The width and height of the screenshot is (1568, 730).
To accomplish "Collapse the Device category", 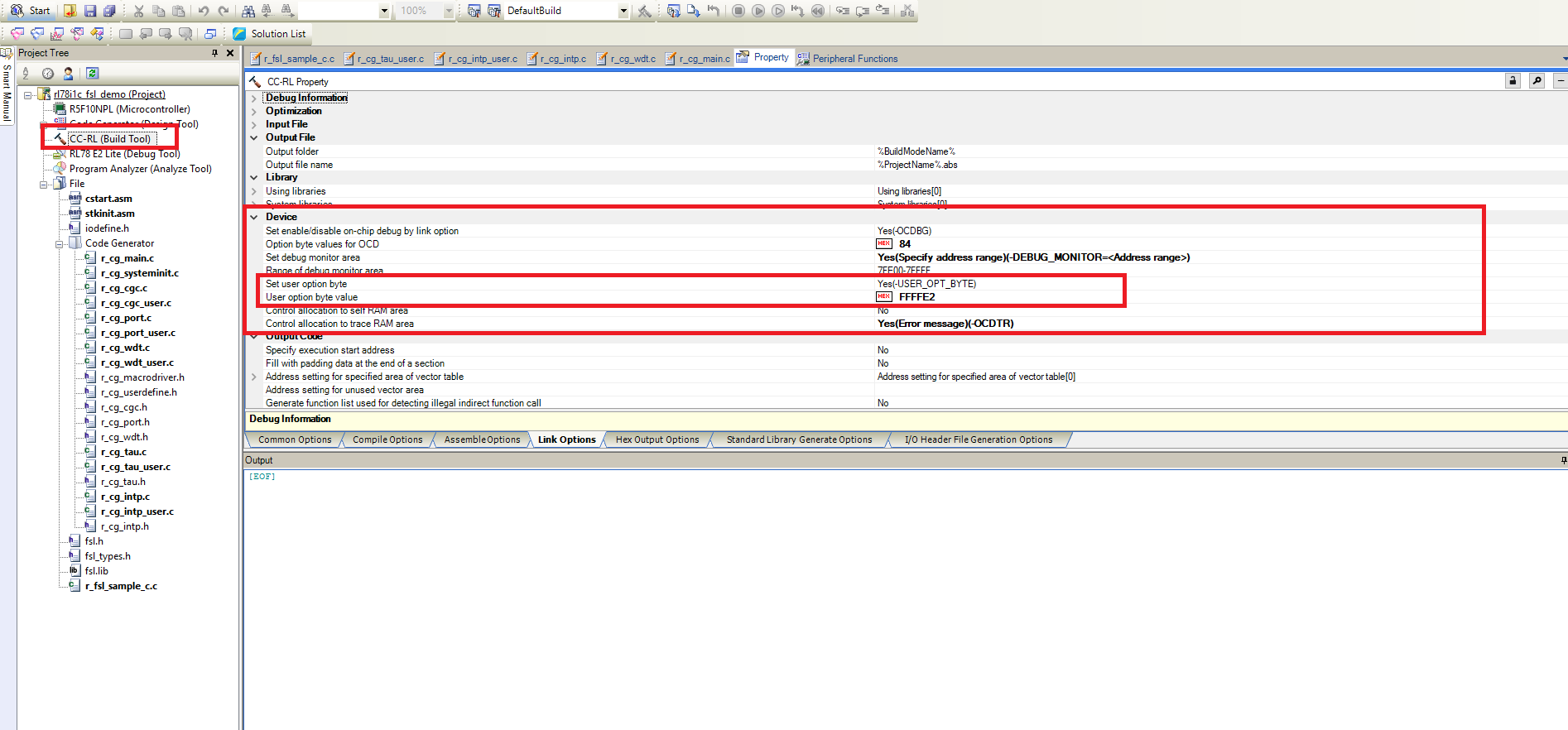I will click(254, 218).
